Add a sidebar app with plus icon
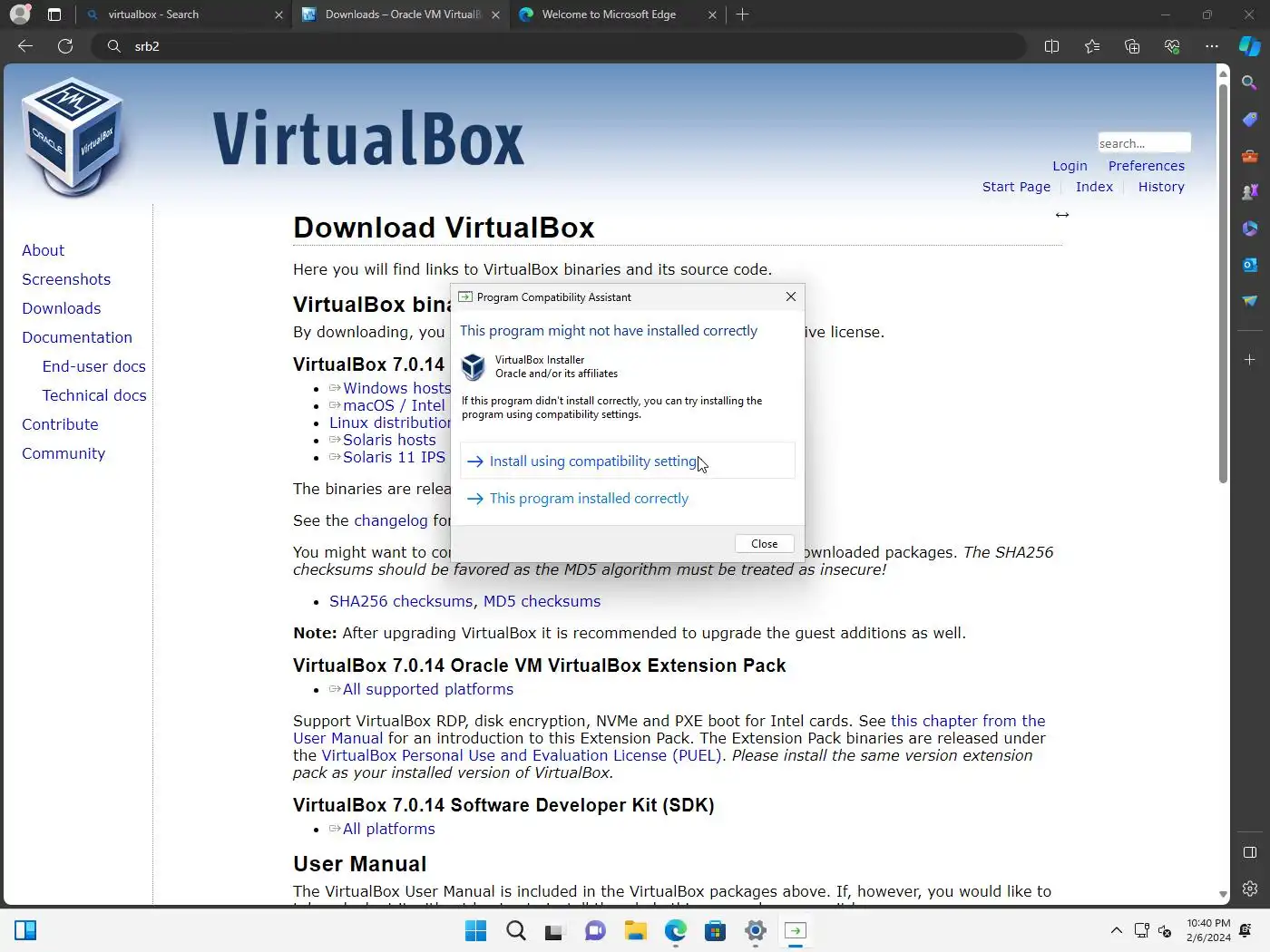 [1250, 360]
